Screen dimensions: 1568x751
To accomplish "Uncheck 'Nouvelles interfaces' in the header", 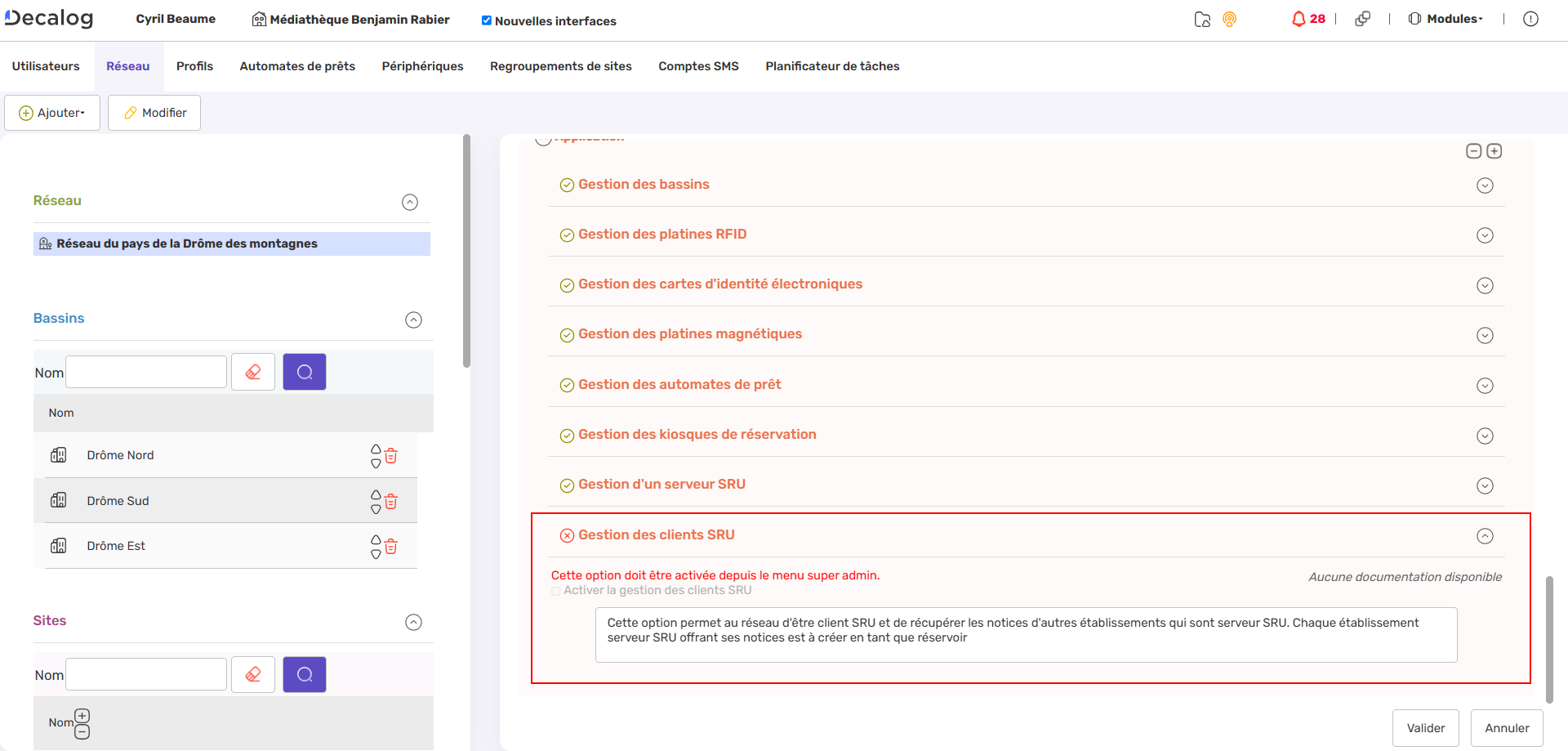I will (x=485, y=21).
